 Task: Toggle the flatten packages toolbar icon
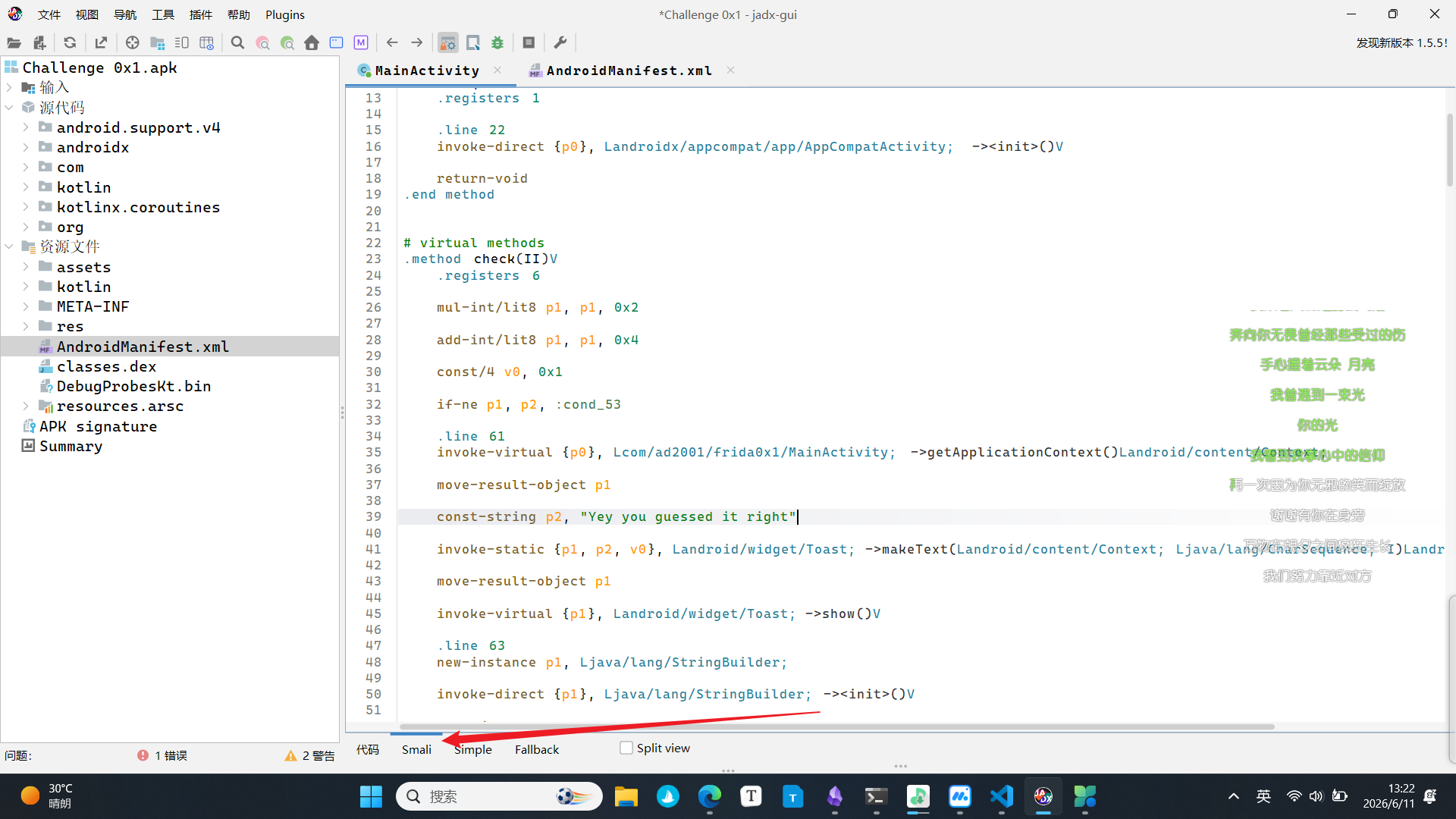[x=158, y=42]
